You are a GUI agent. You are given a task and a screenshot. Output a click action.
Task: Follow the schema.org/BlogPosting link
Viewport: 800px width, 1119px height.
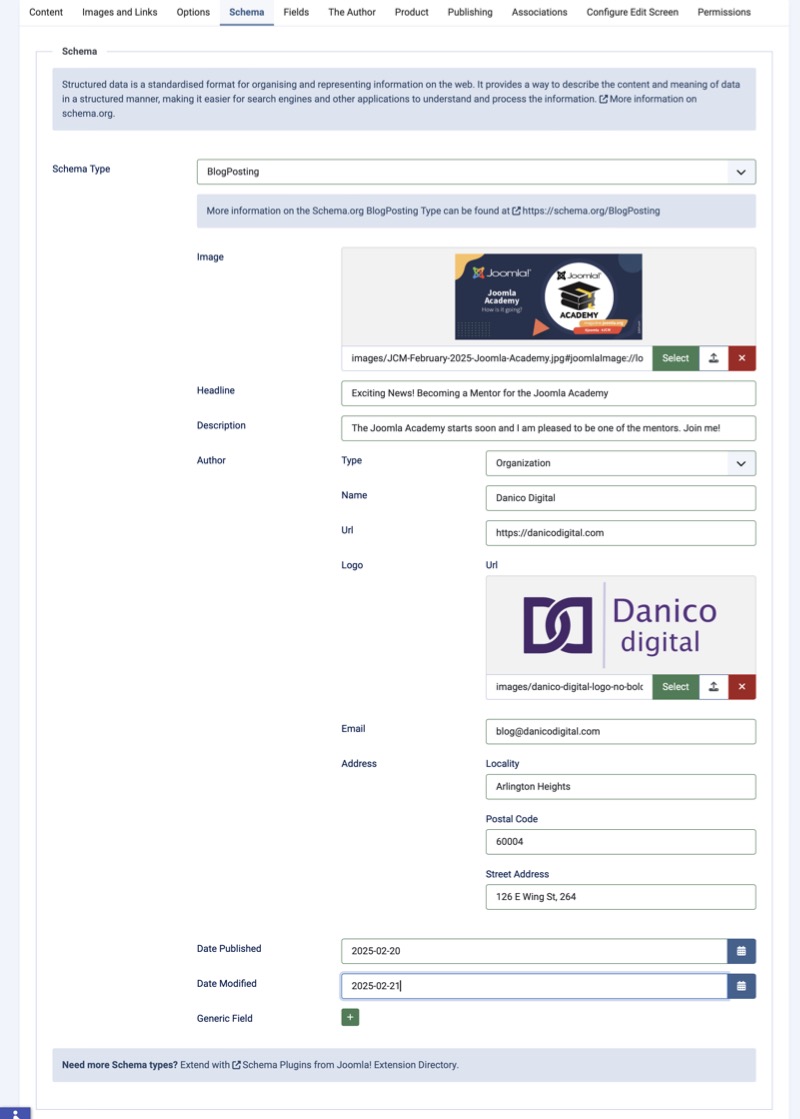[x=590, y=211]
